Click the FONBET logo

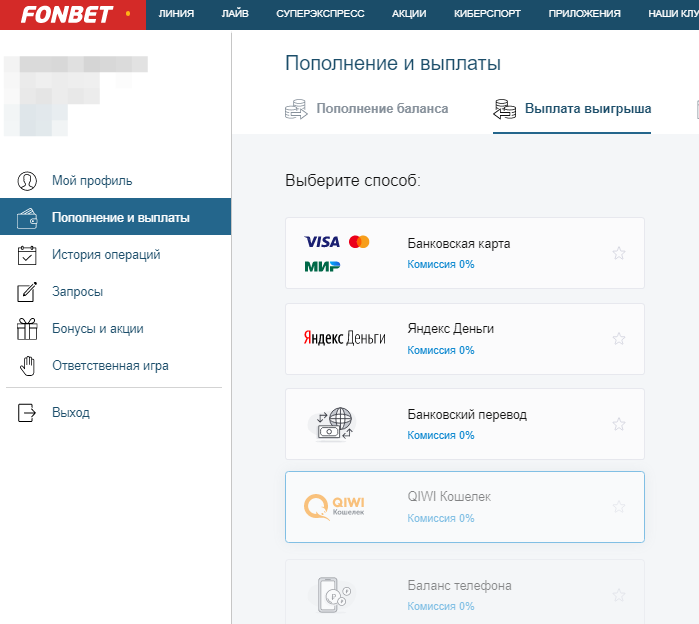66,14
